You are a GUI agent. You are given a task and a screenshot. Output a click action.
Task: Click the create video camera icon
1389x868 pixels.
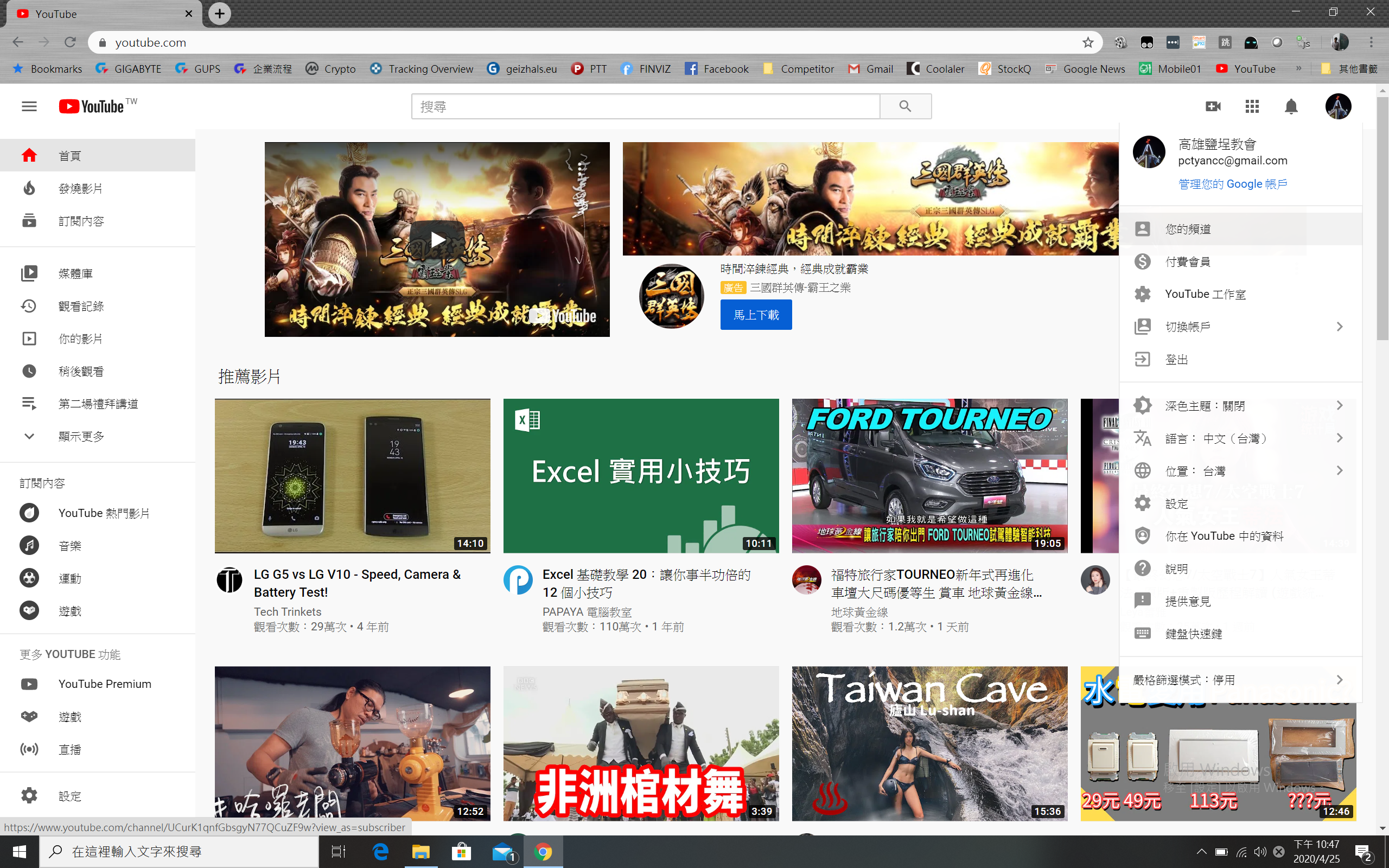pyautogui.click(x=1213, y=106)
